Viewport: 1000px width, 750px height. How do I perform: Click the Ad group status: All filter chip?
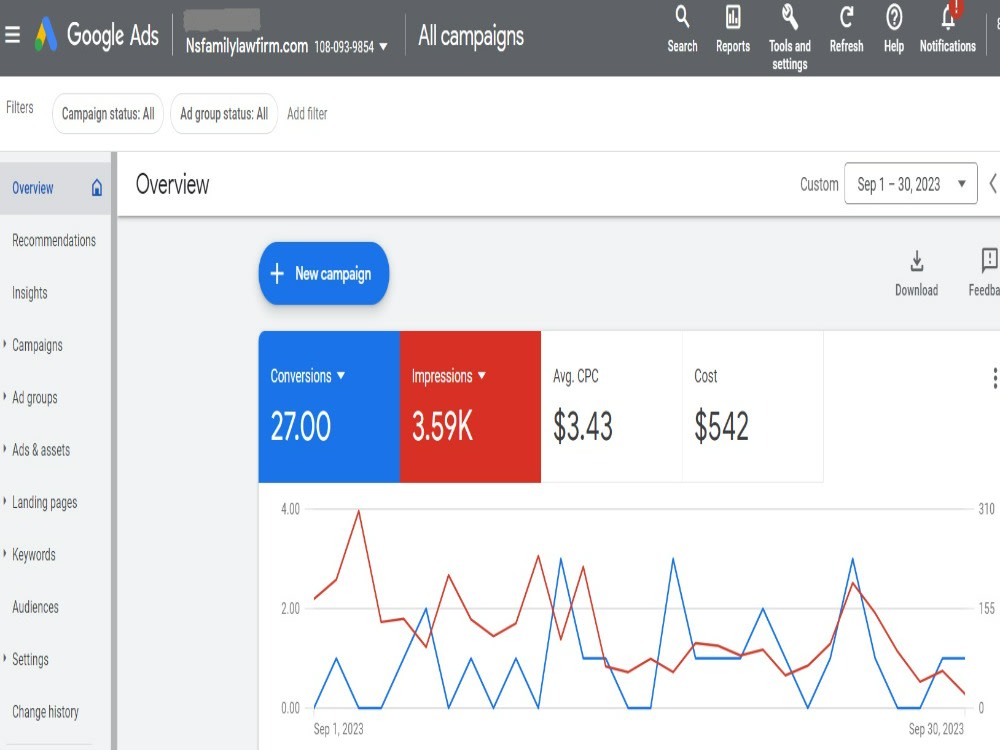pyautogui.click(x=224, y=114)
